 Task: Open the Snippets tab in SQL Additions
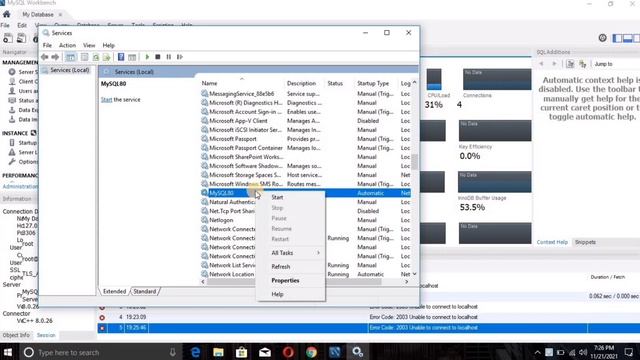pyautogui.click(x=585, y=242)
